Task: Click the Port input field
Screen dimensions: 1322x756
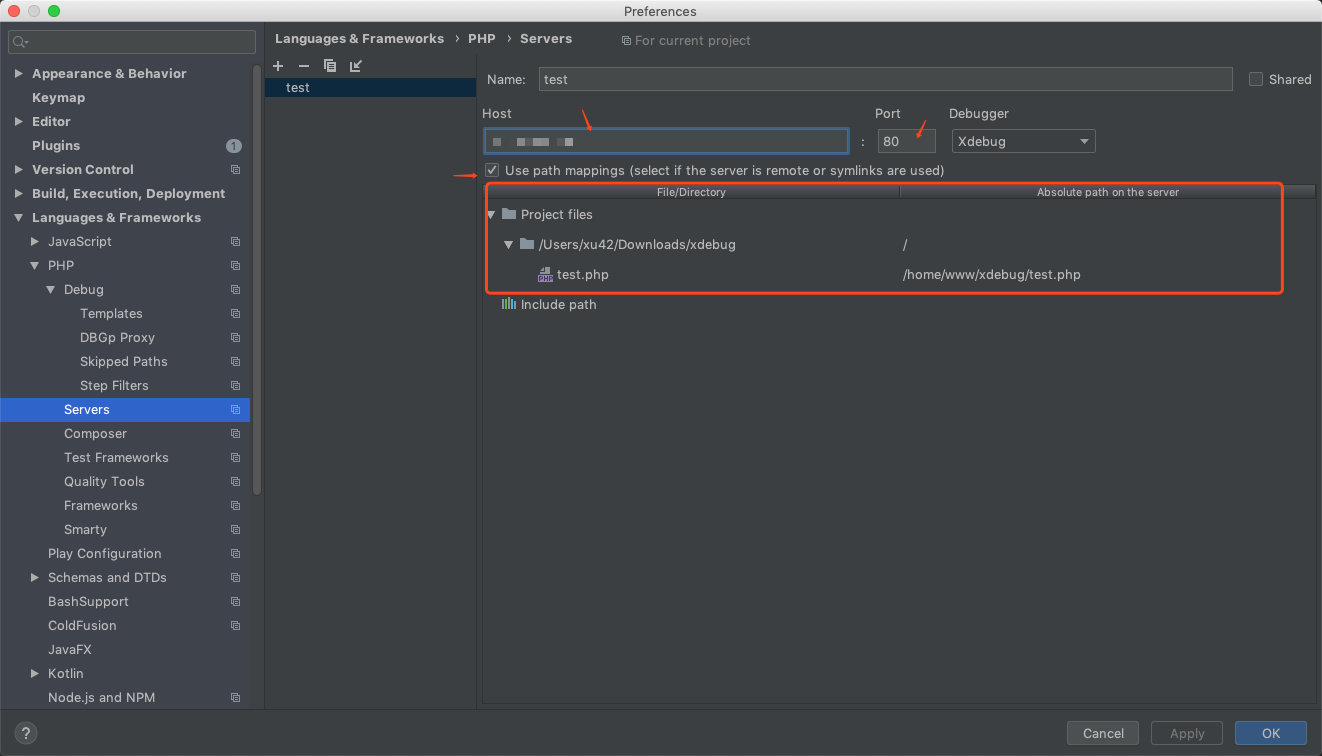Action: (x=907, y=141)
